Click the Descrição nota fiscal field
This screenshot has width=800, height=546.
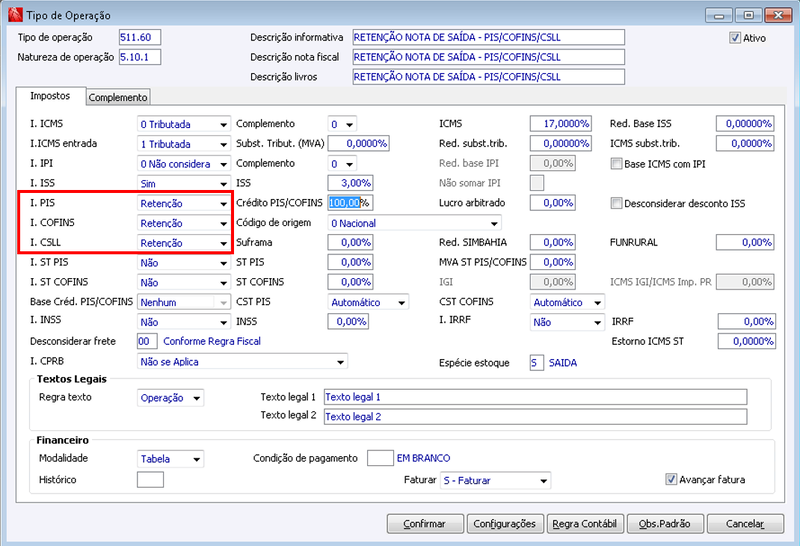(x=488, y=57)
